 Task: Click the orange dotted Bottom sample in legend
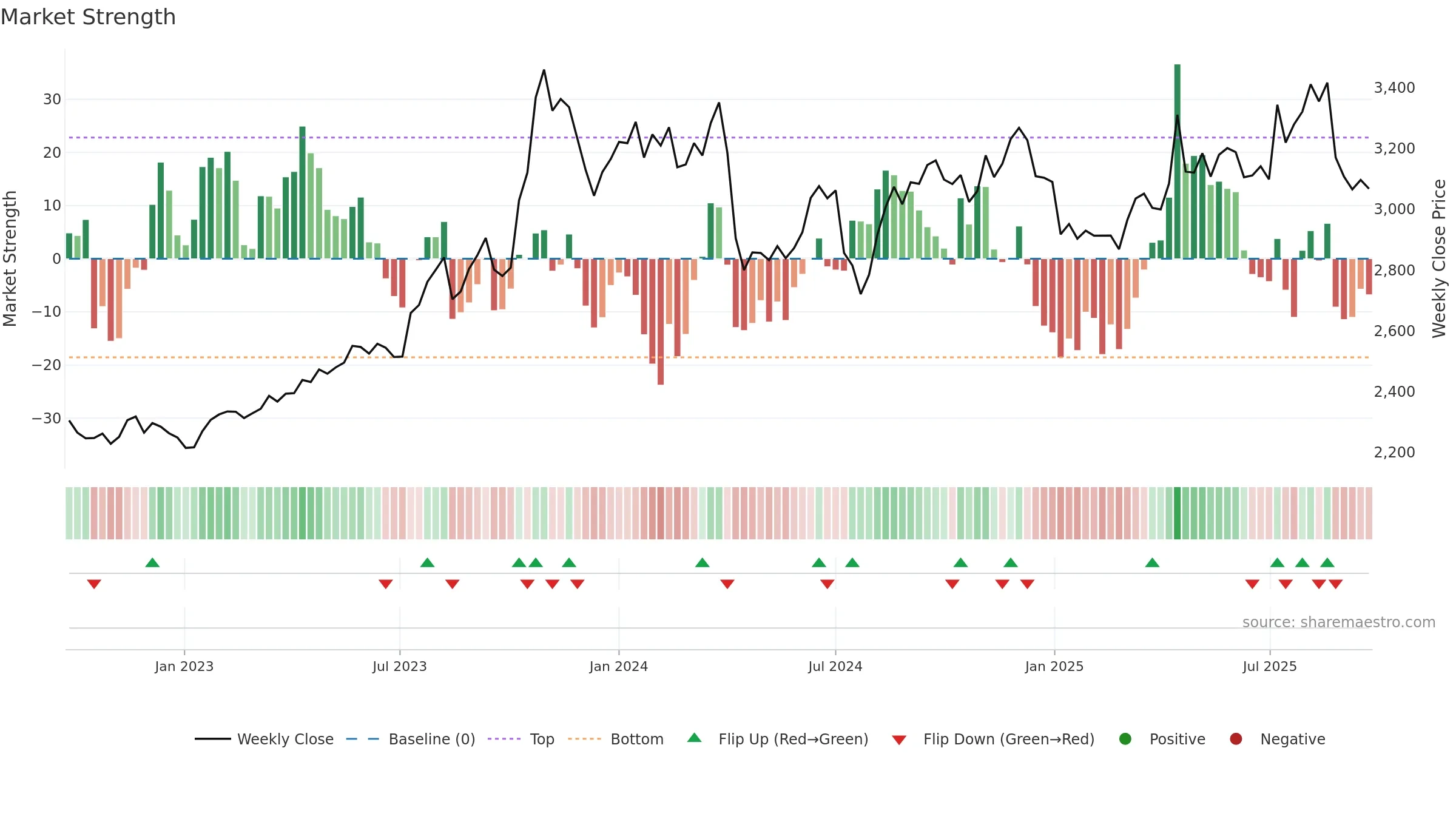coord(585,739)
